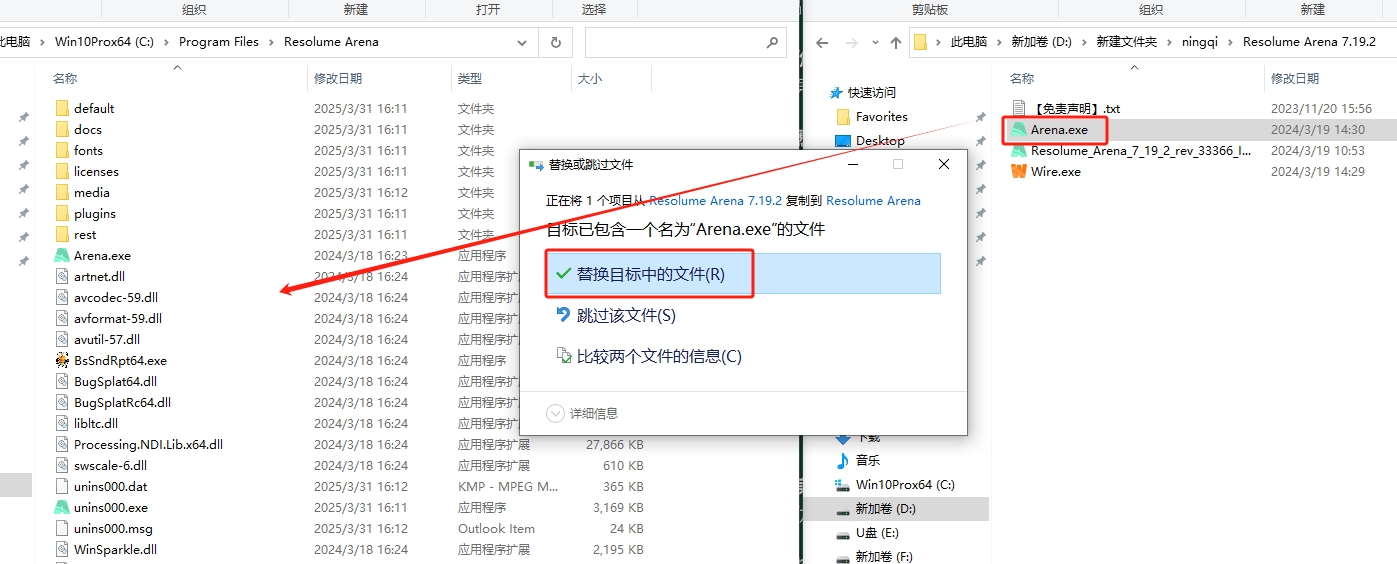The width and height of the screenshot is (1397, 564).
Task: Select 新加卷 (D:) in the right sidebar
Action: (885, 509)
